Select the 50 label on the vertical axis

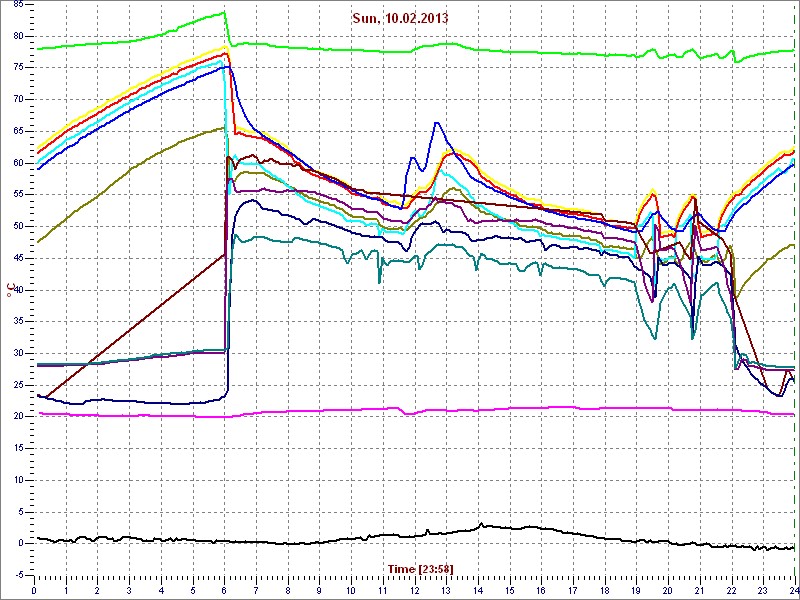click(17, 227)
